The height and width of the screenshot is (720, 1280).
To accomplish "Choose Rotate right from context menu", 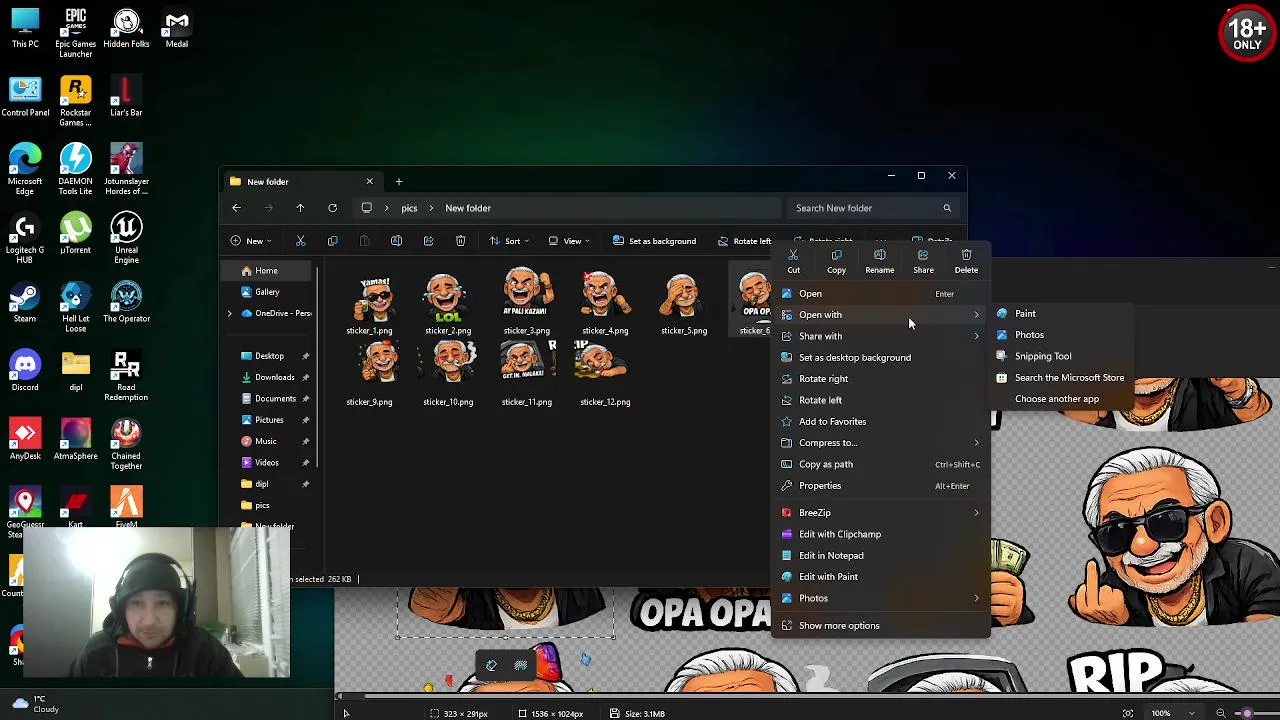I will pos(883,379).
